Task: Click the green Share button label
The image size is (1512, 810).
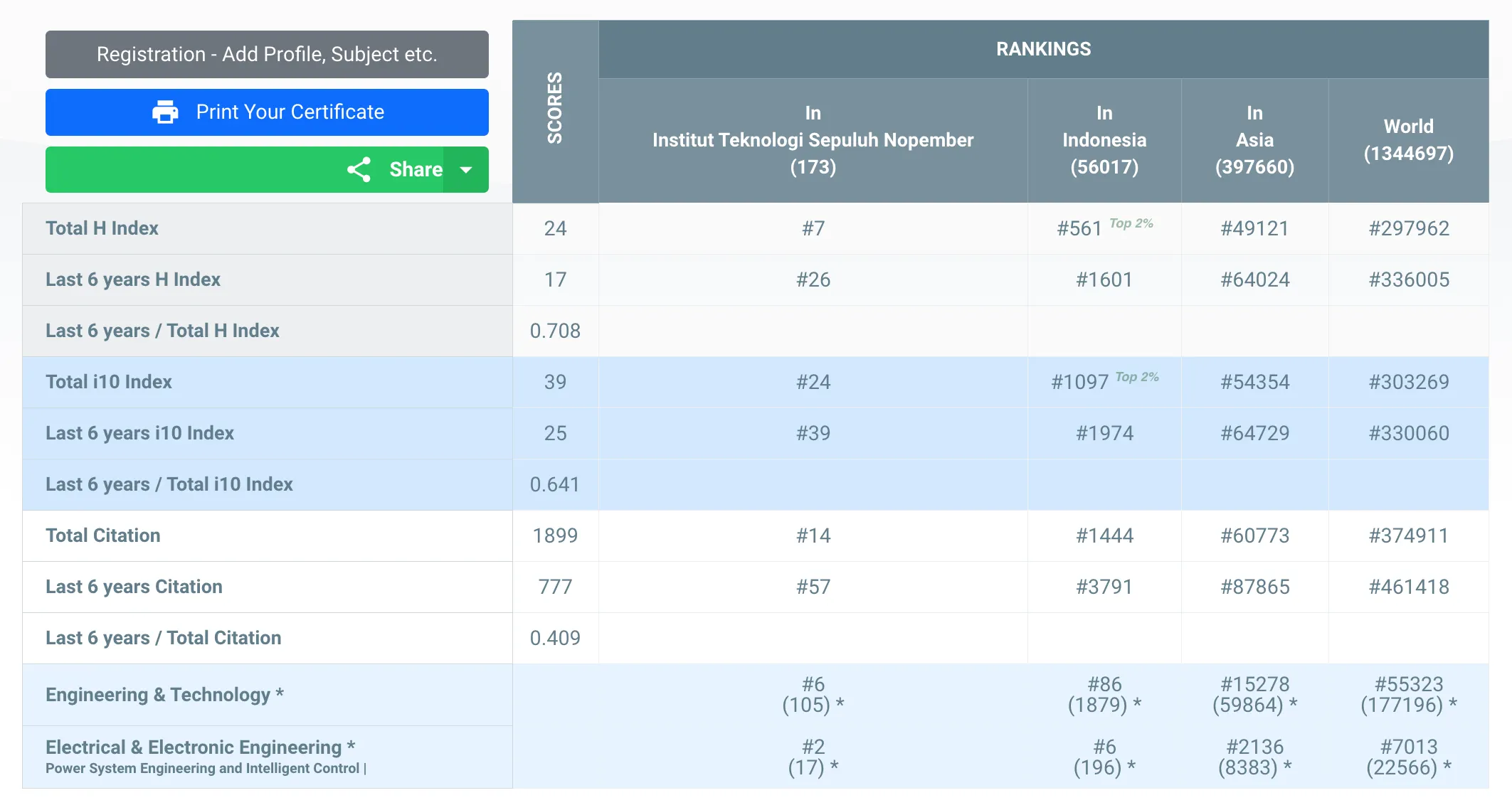Action: tap(416, 170)
